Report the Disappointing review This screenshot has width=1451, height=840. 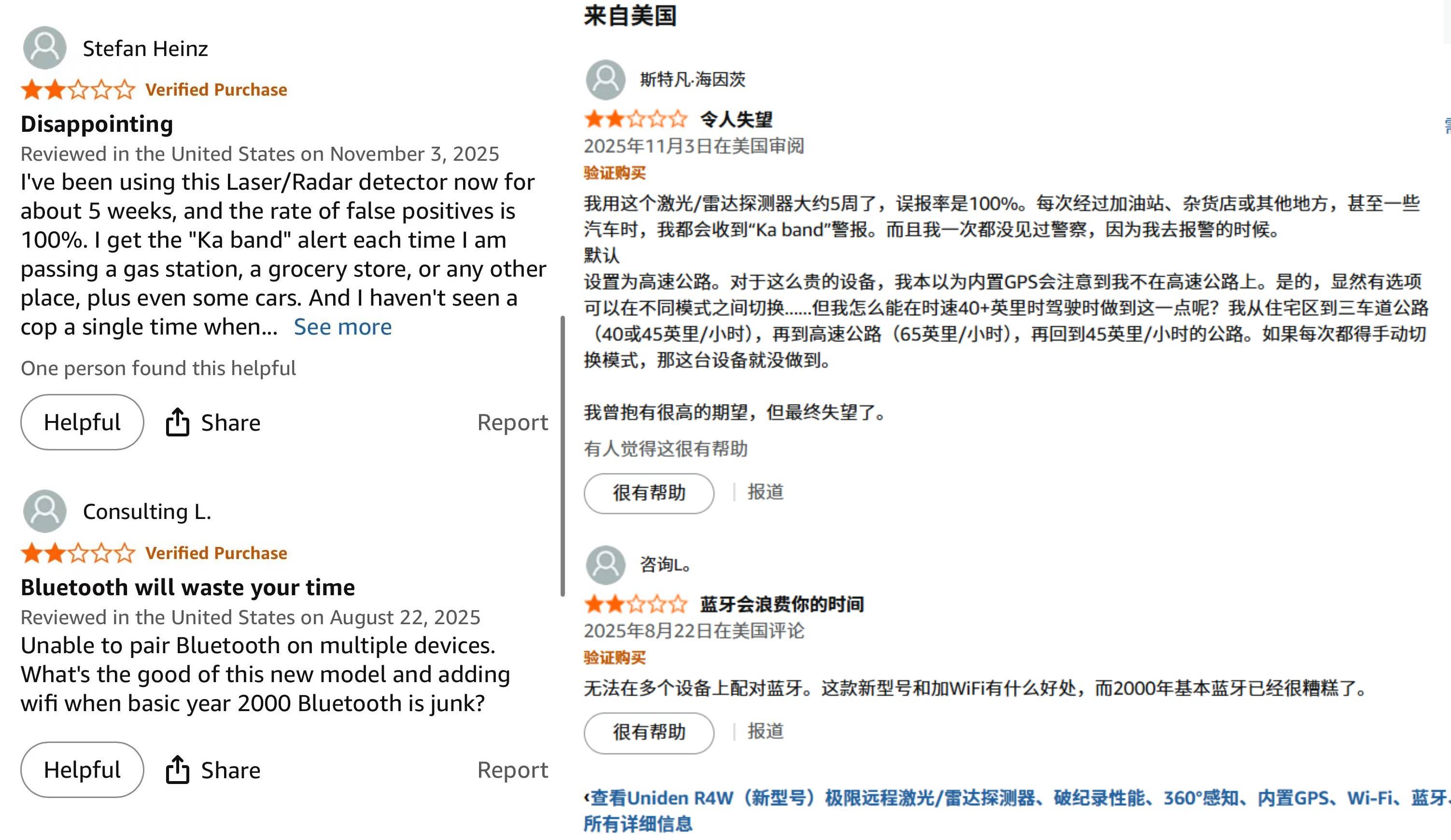click(512, 422)
